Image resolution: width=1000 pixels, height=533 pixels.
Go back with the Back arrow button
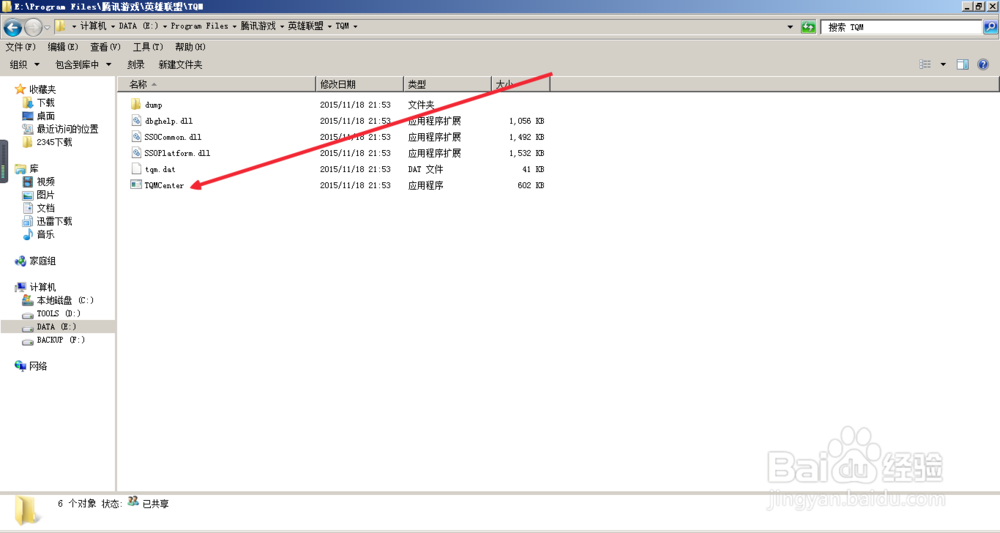[13, 27]
